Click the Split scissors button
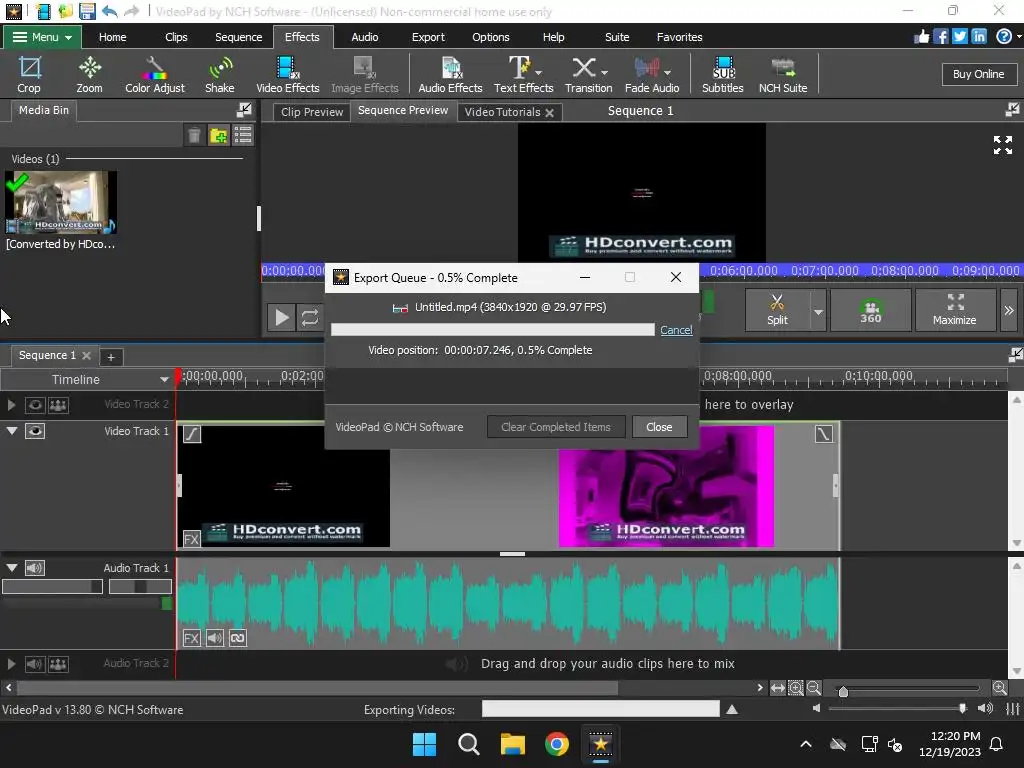 [777, 310]
